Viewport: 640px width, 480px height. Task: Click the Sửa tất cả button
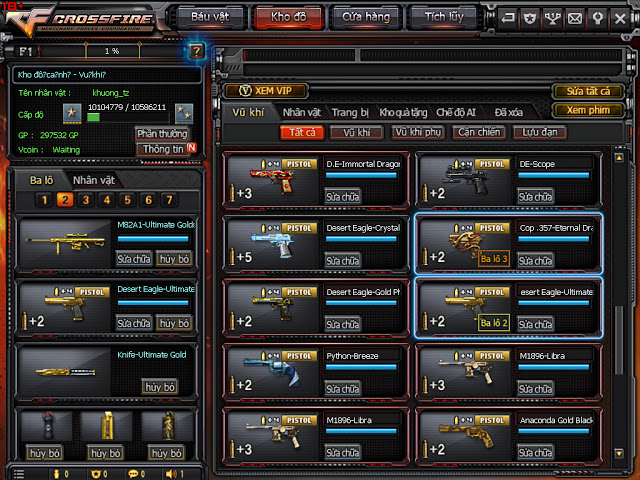(x=588, y=91)
